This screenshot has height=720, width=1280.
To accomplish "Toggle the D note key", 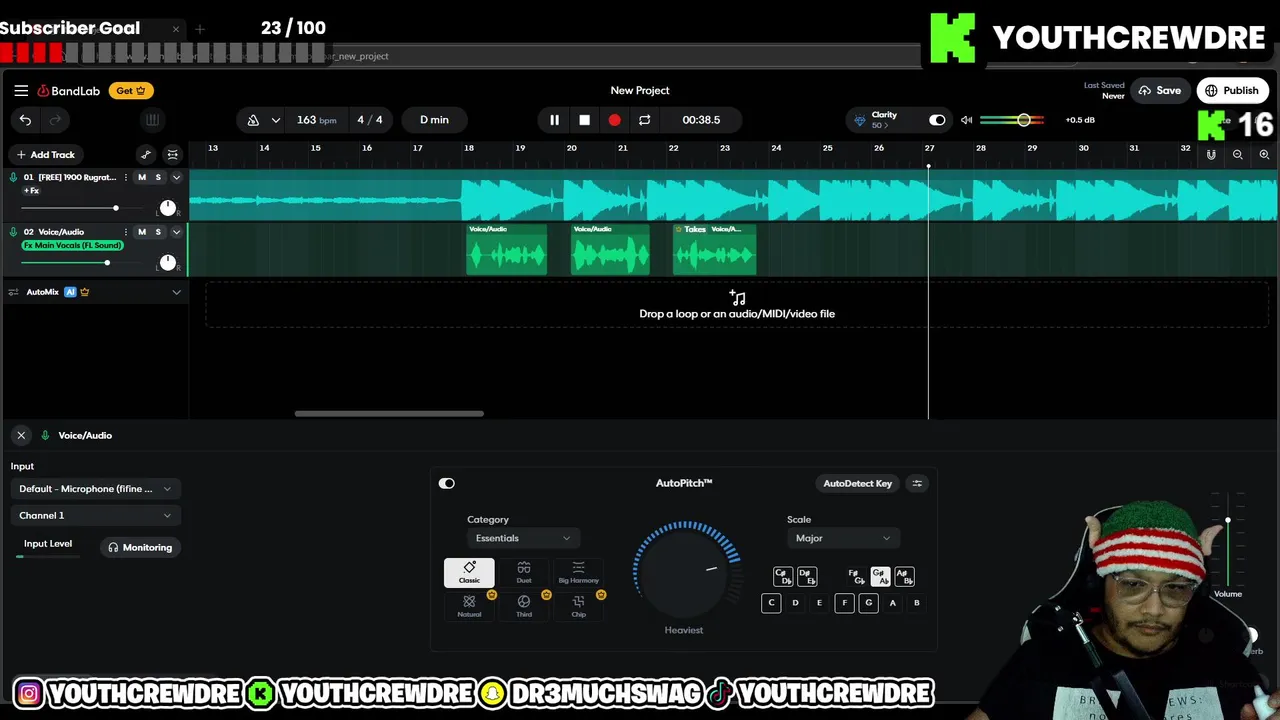I will click(795, 603).
